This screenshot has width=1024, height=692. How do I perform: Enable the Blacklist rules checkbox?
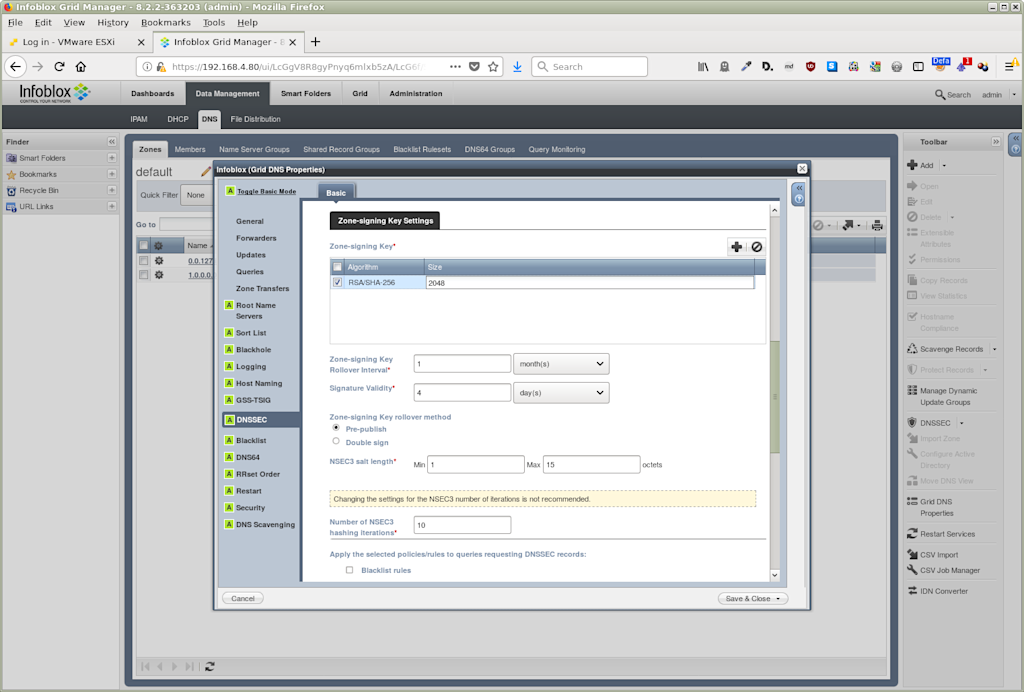click(349, 570)
